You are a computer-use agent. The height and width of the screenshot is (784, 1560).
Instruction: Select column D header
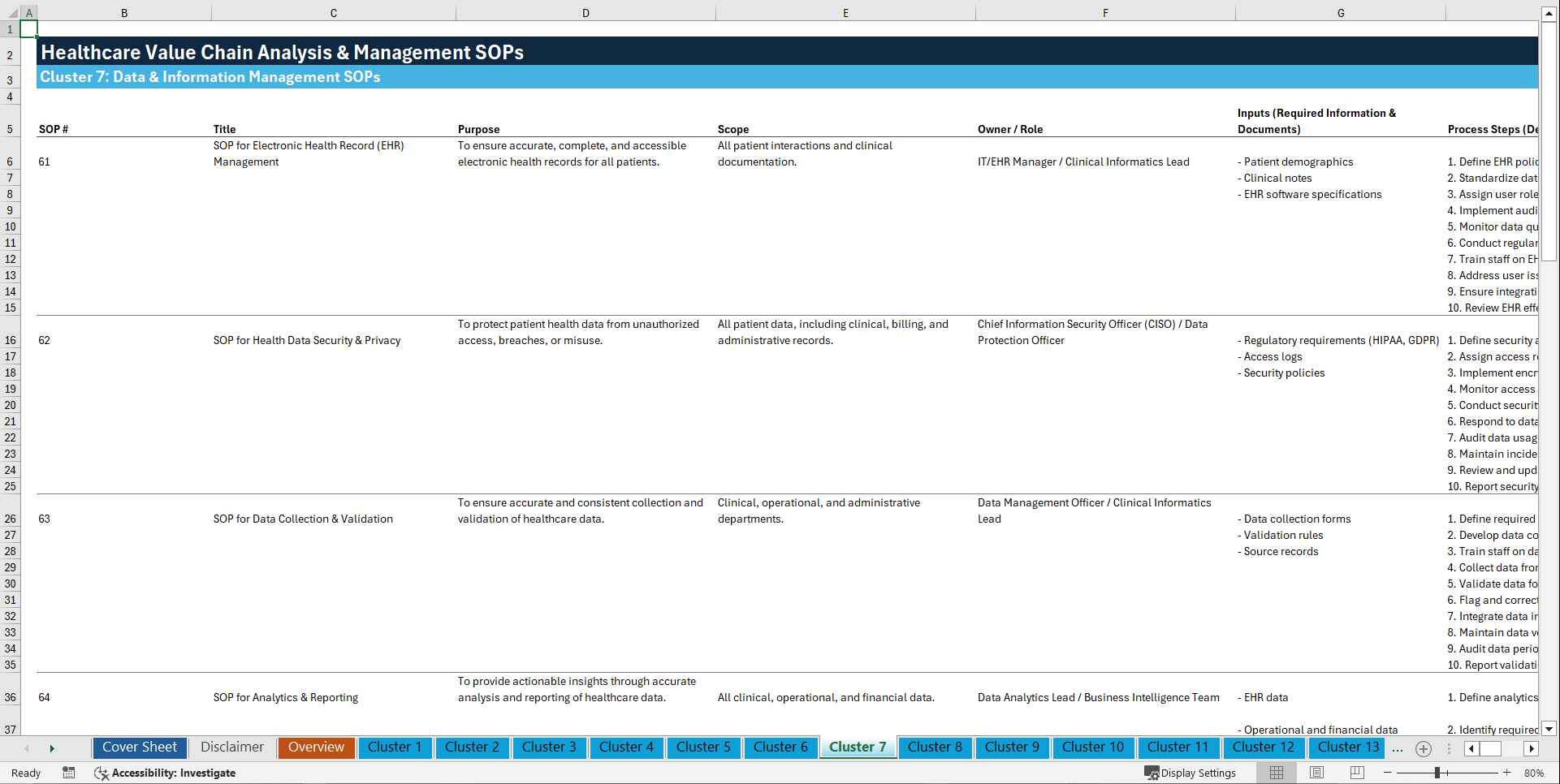[x=586, y=12]
